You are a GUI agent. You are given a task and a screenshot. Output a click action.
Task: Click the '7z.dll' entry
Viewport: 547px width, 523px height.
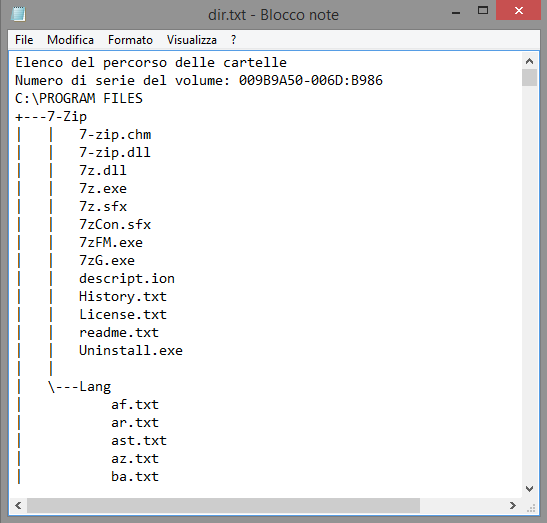pos(103,171)
